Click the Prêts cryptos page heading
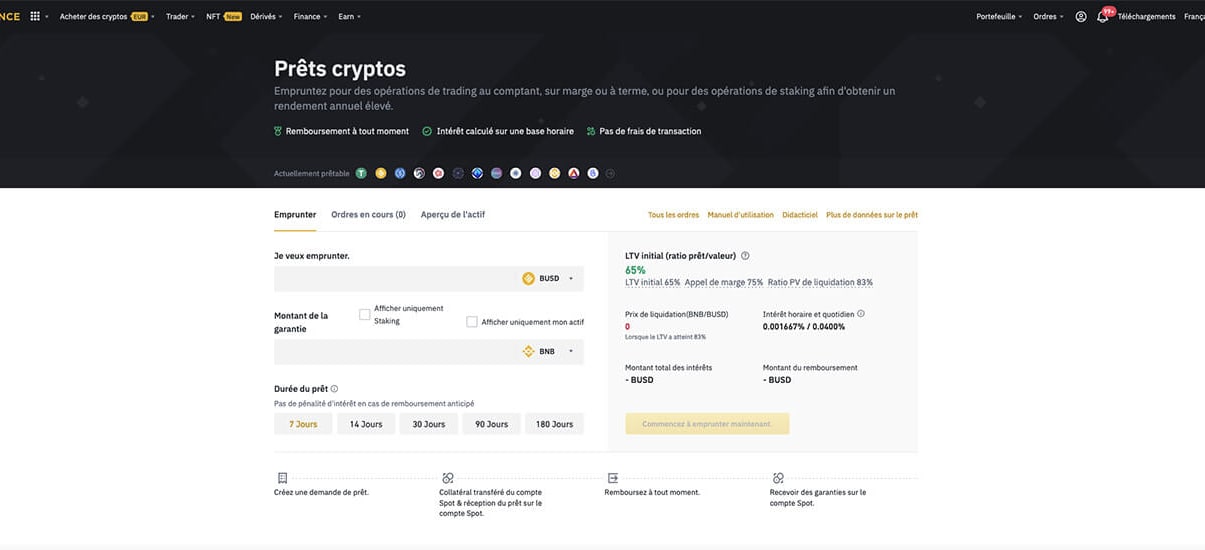1205x550 pixels. click(x=340, y=69)
